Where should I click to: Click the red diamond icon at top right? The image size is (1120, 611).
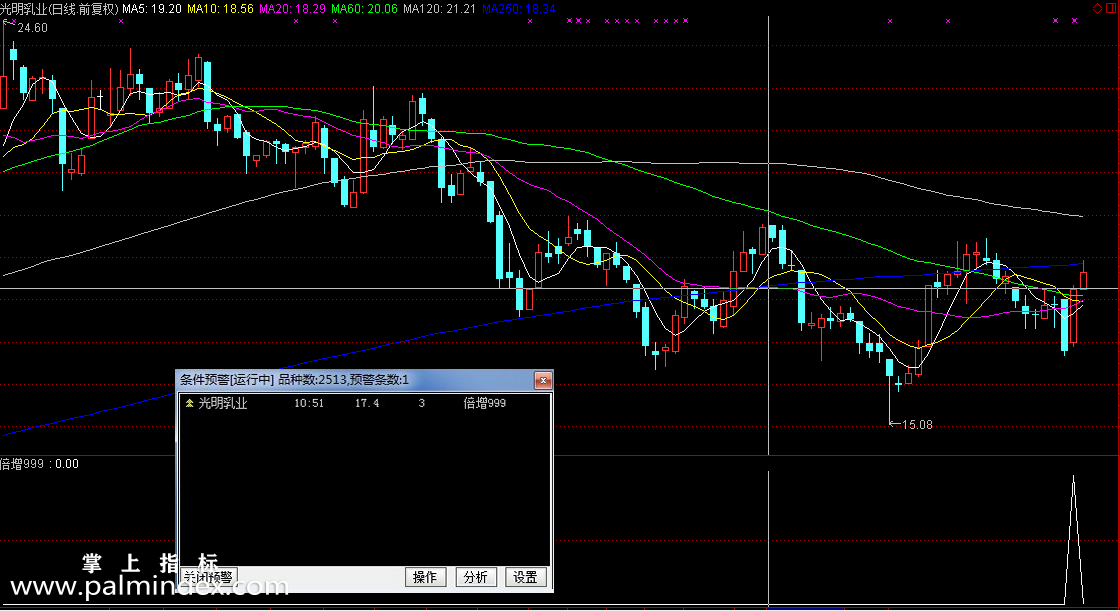(1097, 9)
